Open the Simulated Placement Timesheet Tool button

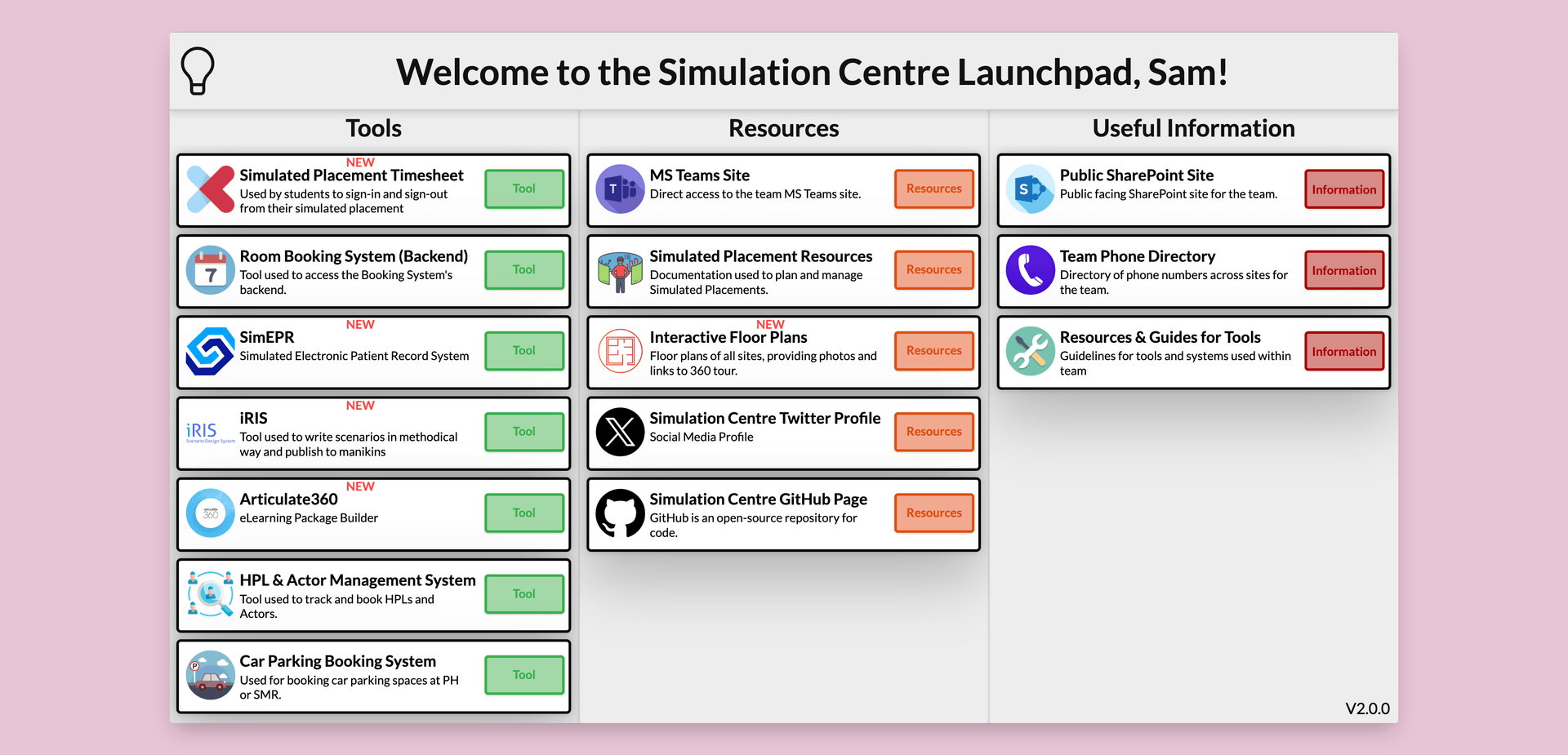pos(524,189)
